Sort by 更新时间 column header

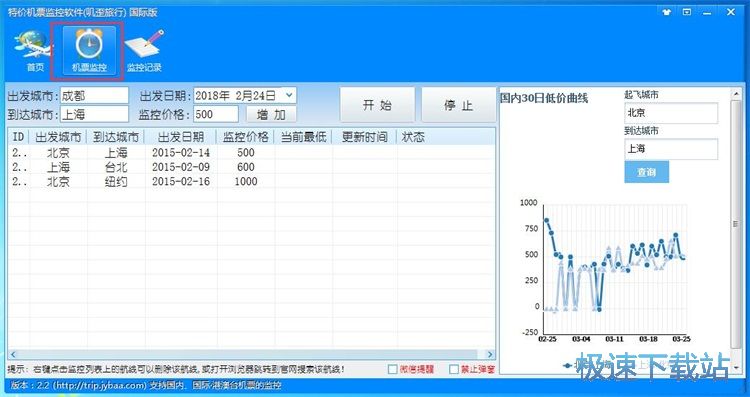[x=364, y=137]
